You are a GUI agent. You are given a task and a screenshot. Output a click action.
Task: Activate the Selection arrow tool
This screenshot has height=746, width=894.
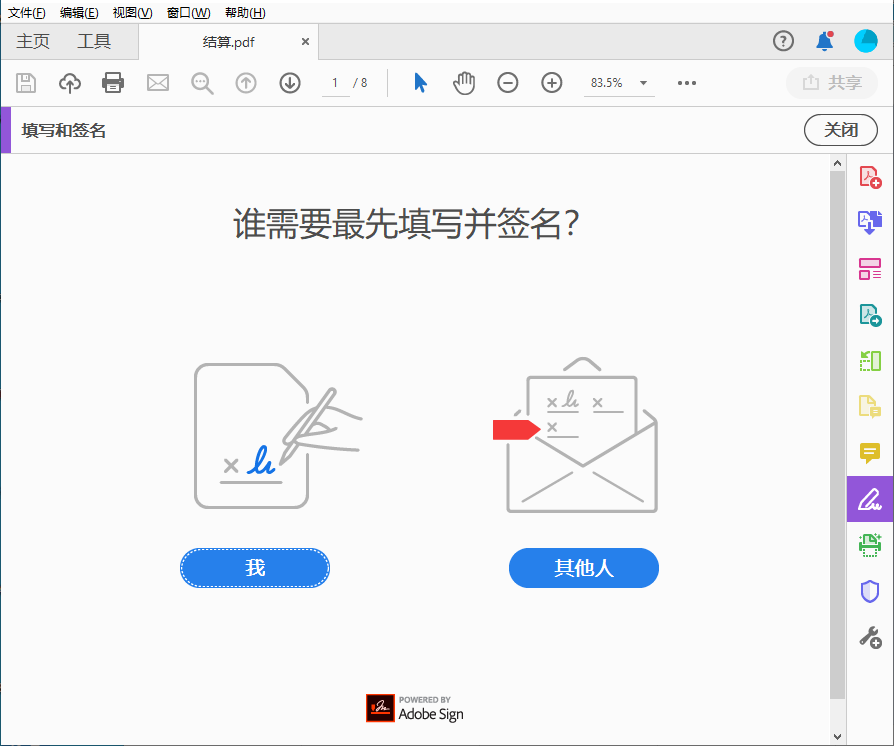[419, 83]
